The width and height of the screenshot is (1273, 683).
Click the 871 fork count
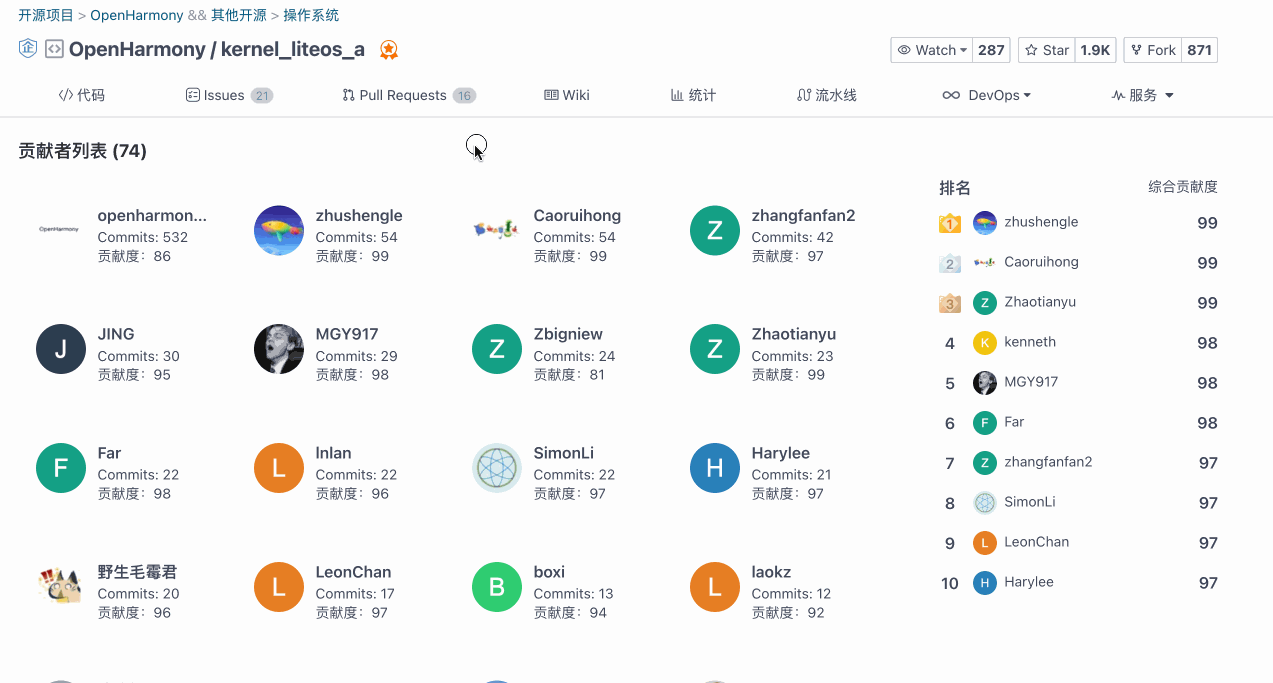pyautogui.click(x=1199, y=50)
